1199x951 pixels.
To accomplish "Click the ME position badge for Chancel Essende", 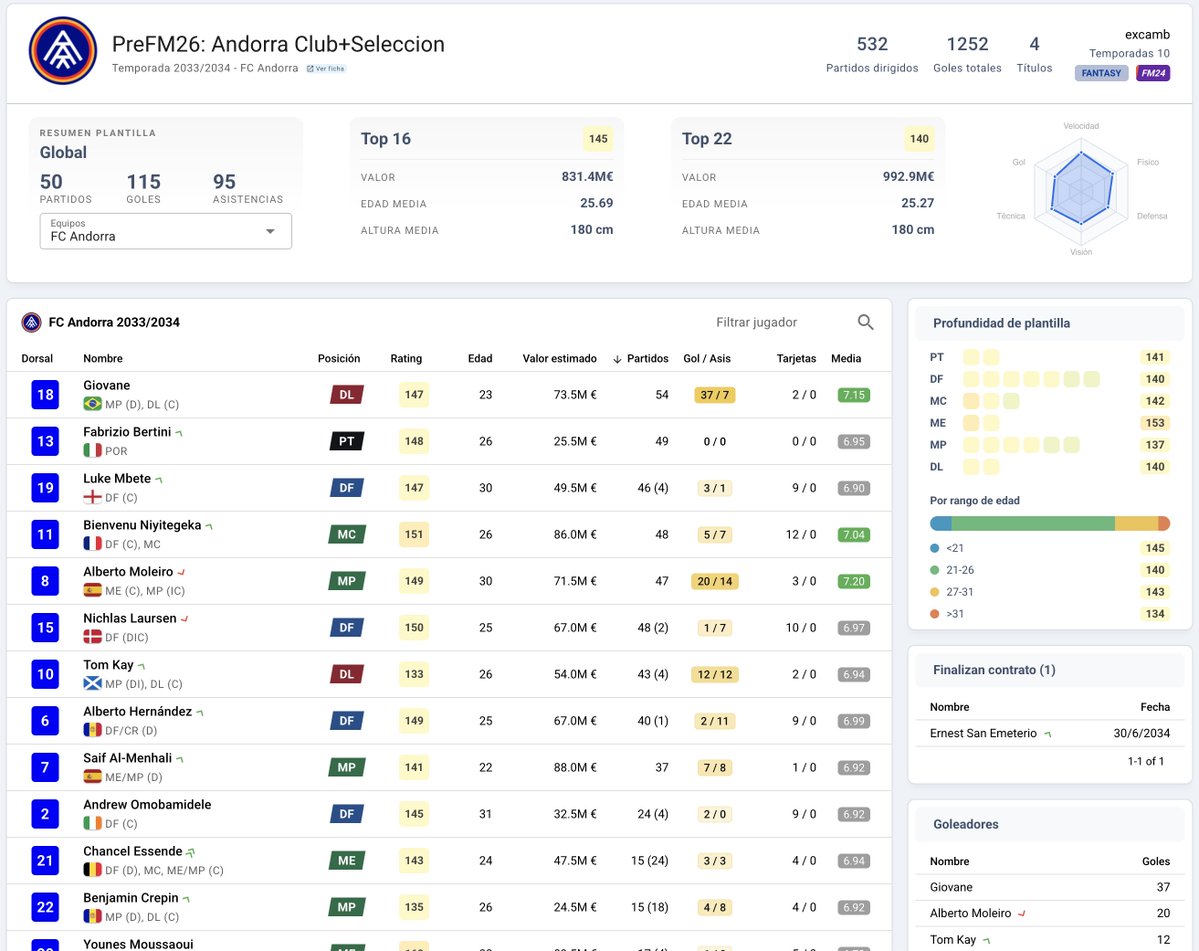I will 347,862.
